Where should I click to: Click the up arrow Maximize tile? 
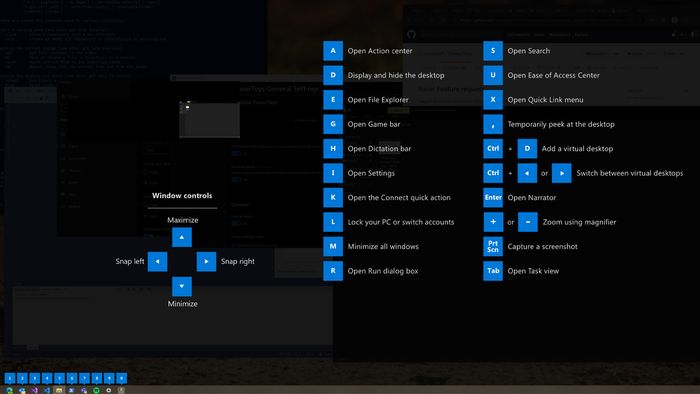click(182, 237)
